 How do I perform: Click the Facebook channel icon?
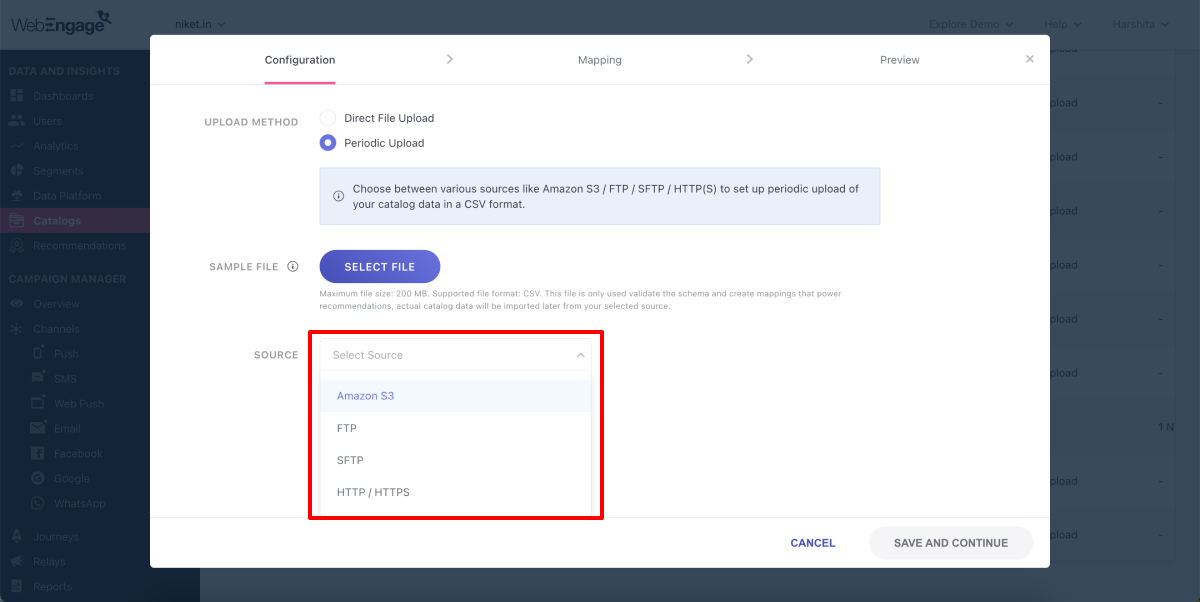(x=38, y=454)
